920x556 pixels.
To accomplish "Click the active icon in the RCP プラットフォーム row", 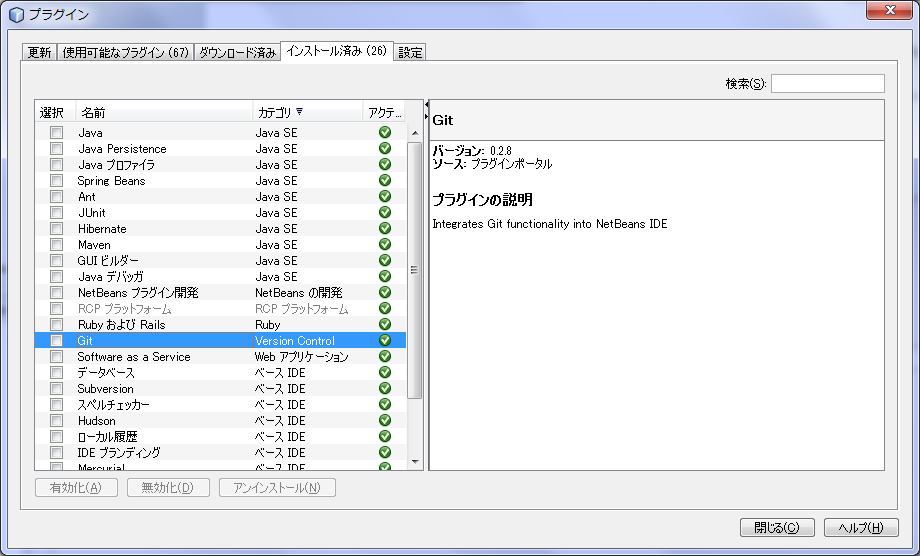I will [x=385, y=308].
